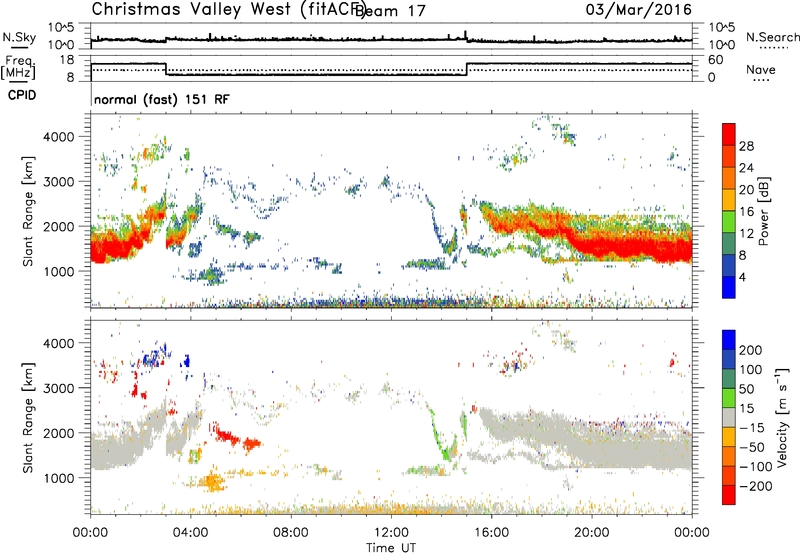Click the 4000 km tick on velocity panel
Image resolution: width=800 pixels, height=554 pixels.
[x=58, y=343]
